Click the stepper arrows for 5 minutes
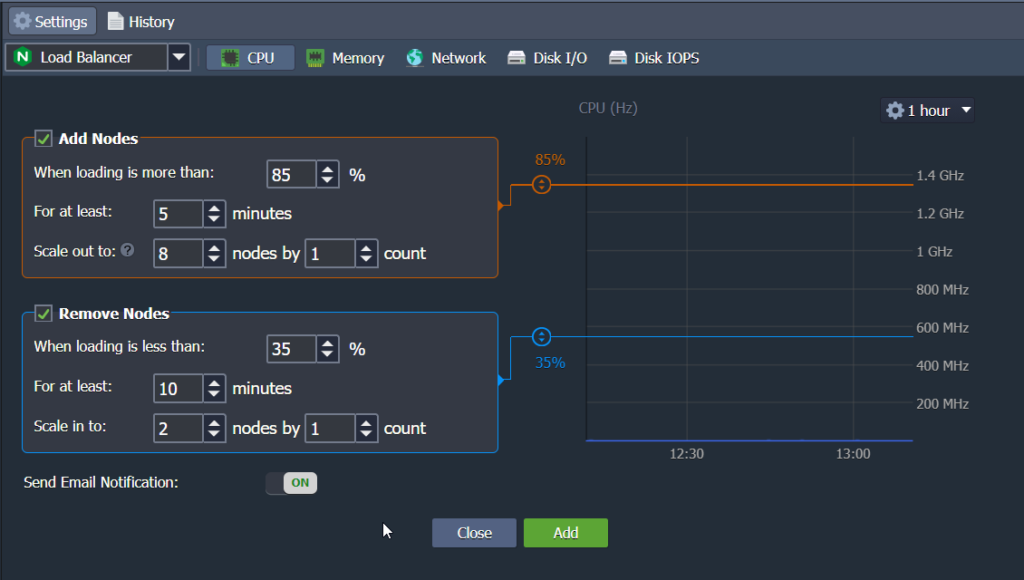The image size is (1024, 580). coord(214,214)
